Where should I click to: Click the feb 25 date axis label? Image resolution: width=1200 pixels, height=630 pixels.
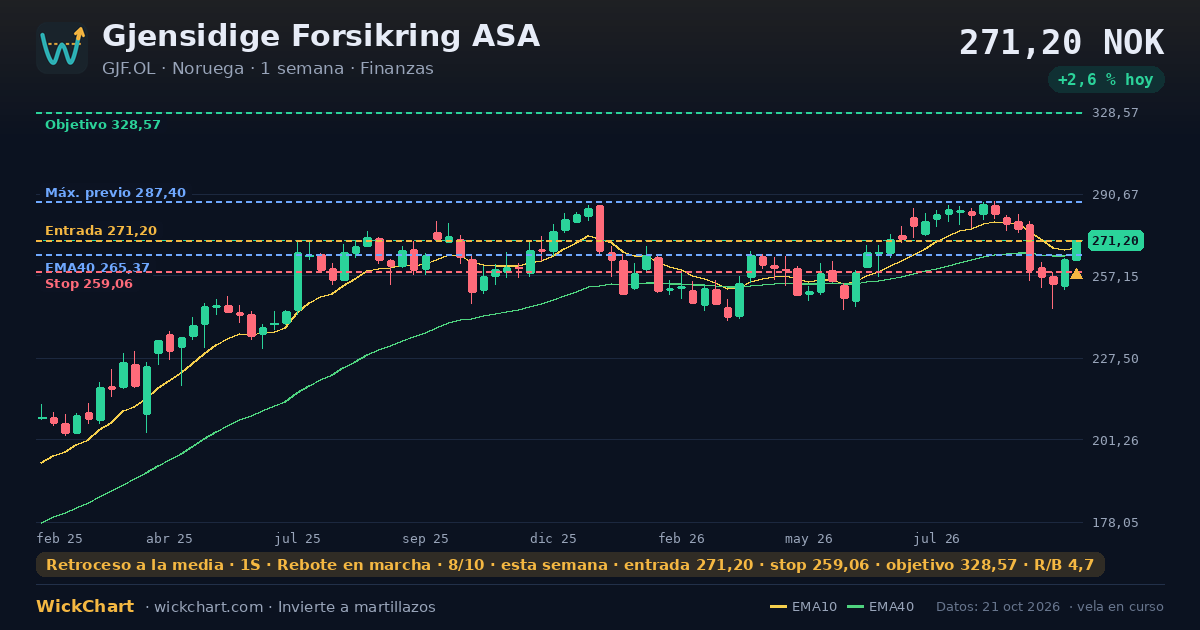60,538
